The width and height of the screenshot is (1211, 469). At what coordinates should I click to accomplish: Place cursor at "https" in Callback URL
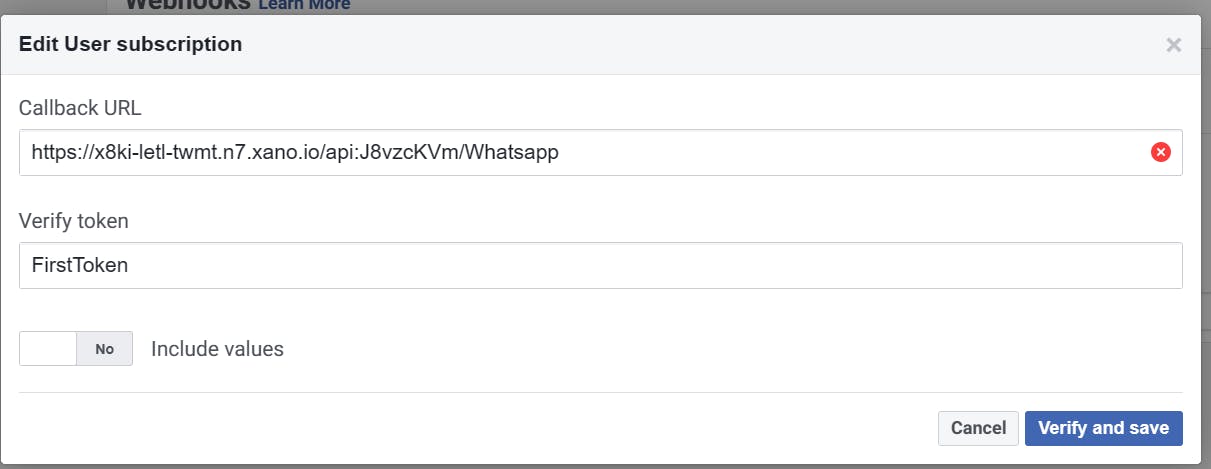(50, 152)
